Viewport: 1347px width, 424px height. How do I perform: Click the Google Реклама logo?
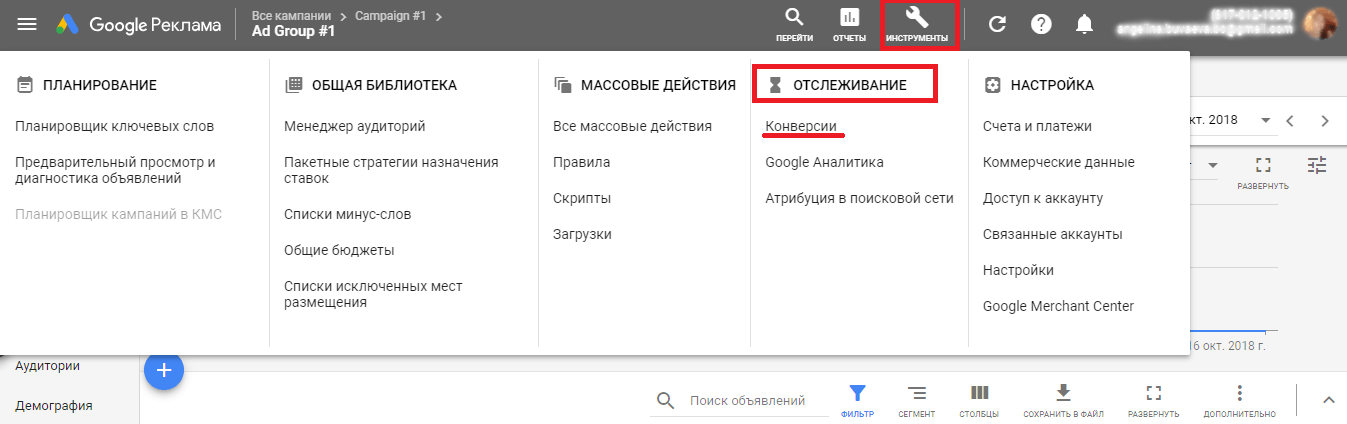point(139,24)
